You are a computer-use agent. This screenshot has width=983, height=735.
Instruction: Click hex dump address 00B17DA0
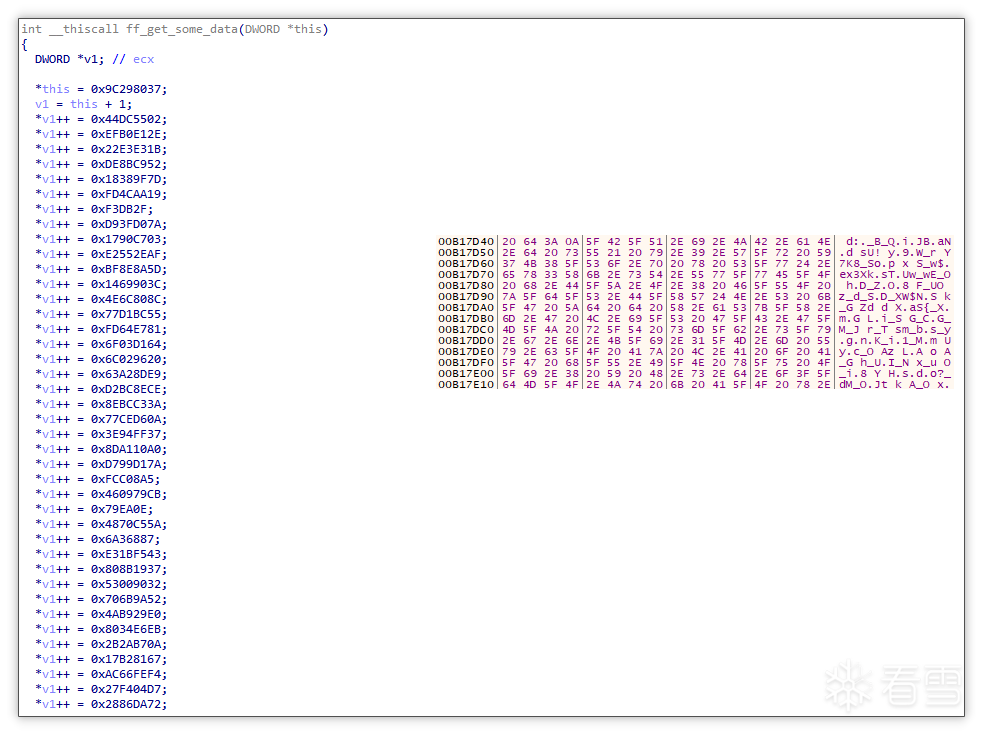click(466, 308)
